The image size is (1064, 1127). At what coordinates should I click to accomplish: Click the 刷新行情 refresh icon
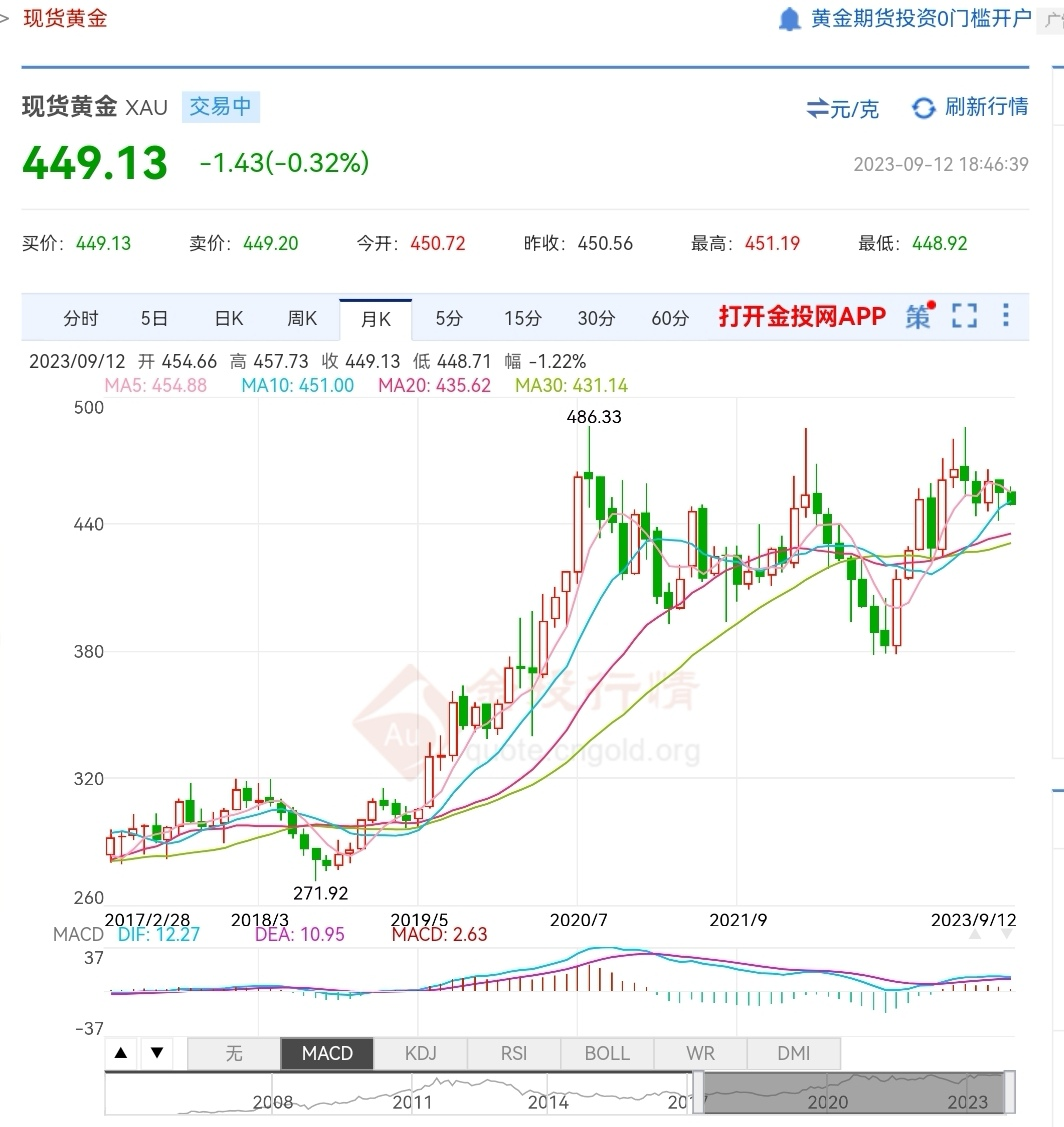click(924, 108)
